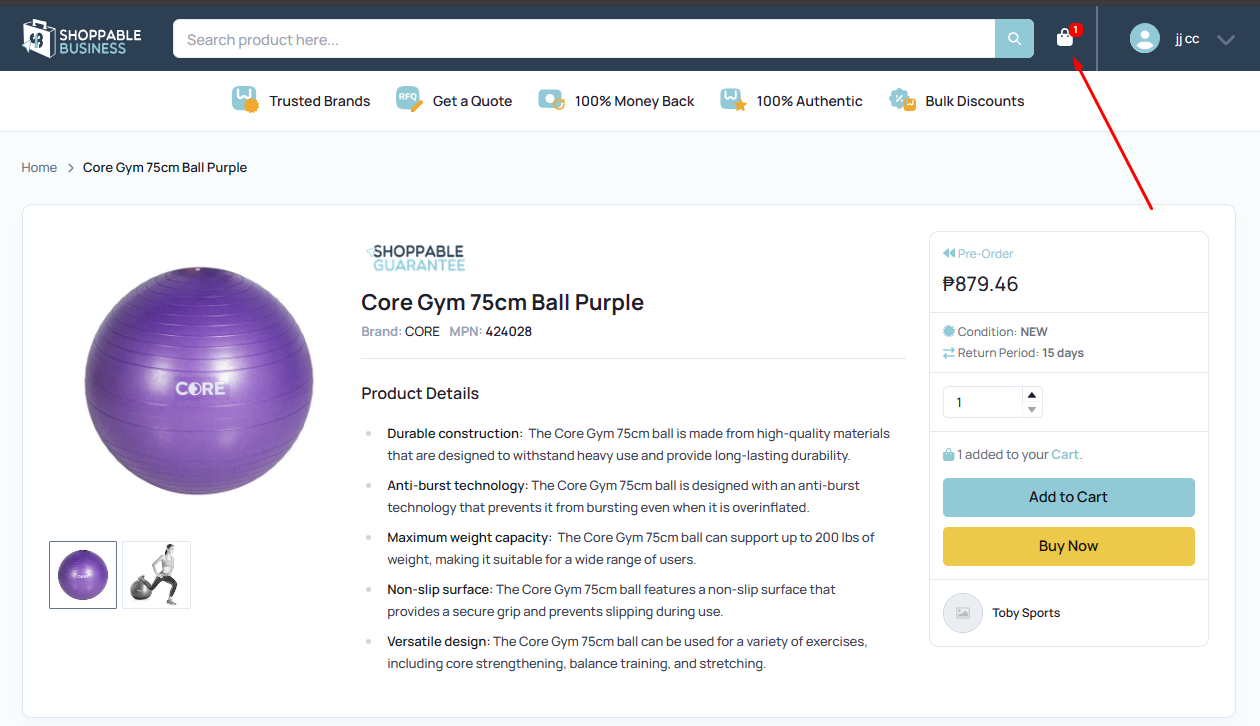This screenshot has height=726, width=1260.
Task: Click the Condition NEW text
Action: 1003,331
